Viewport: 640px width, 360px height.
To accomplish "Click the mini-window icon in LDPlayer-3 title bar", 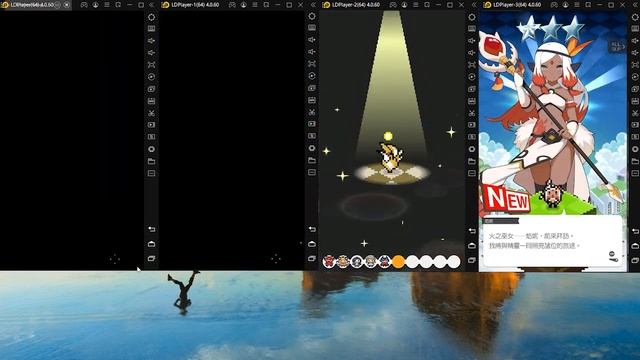I will tap(588, 5).
